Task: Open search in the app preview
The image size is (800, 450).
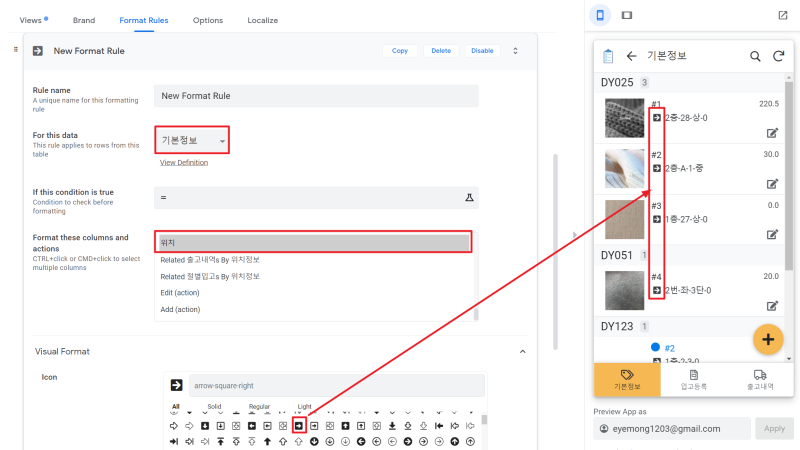Action: coord(755,56)
